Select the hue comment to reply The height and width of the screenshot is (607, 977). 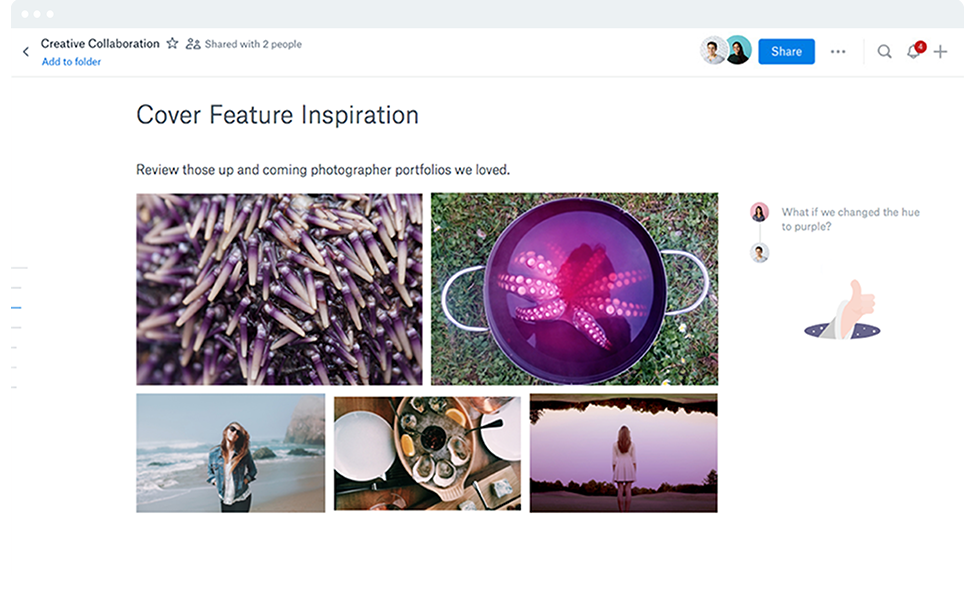pos(851,218)
